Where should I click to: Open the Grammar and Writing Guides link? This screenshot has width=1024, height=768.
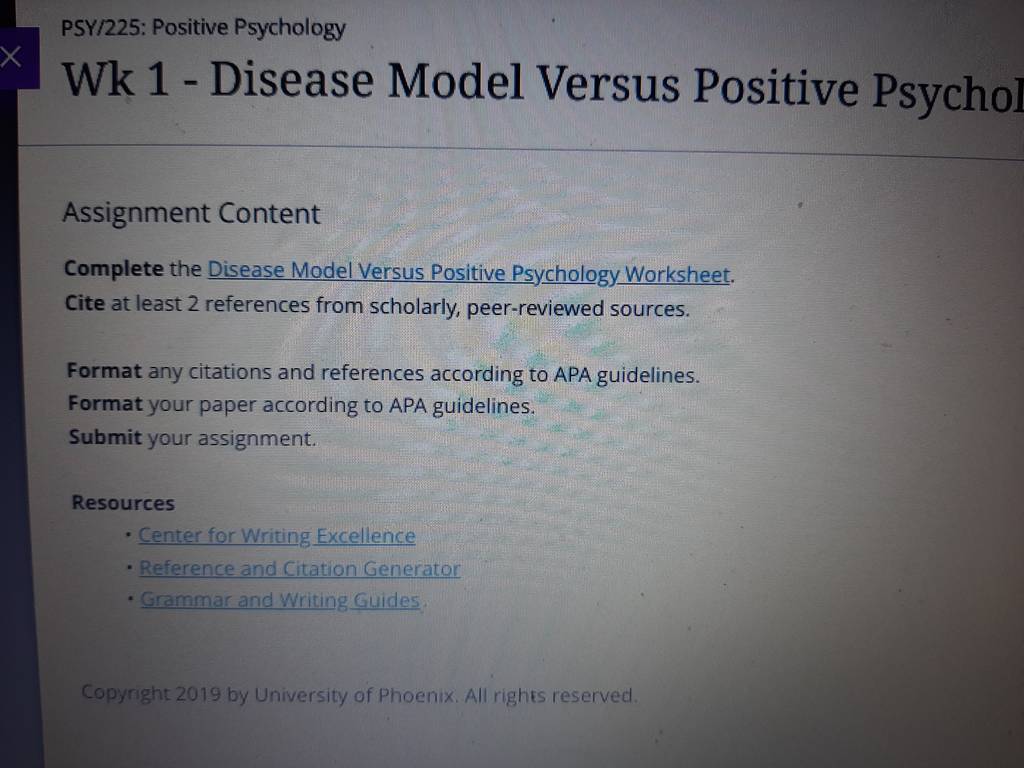click(280, 600)
